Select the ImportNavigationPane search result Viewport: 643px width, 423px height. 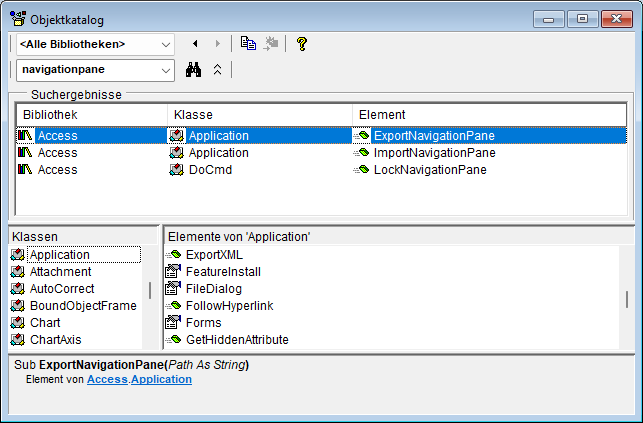(x=434, y=153)
